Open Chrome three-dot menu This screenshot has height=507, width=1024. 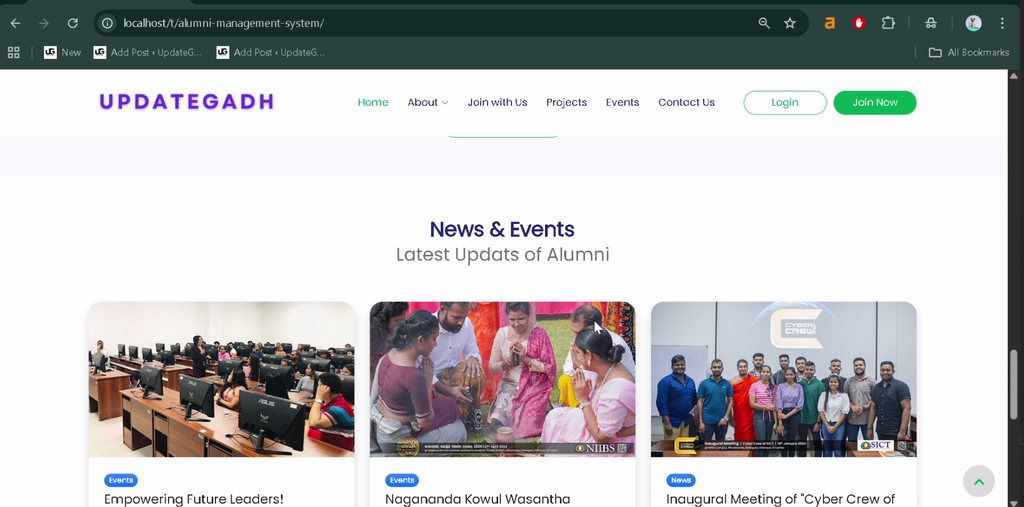click(x=1002, y=23)
